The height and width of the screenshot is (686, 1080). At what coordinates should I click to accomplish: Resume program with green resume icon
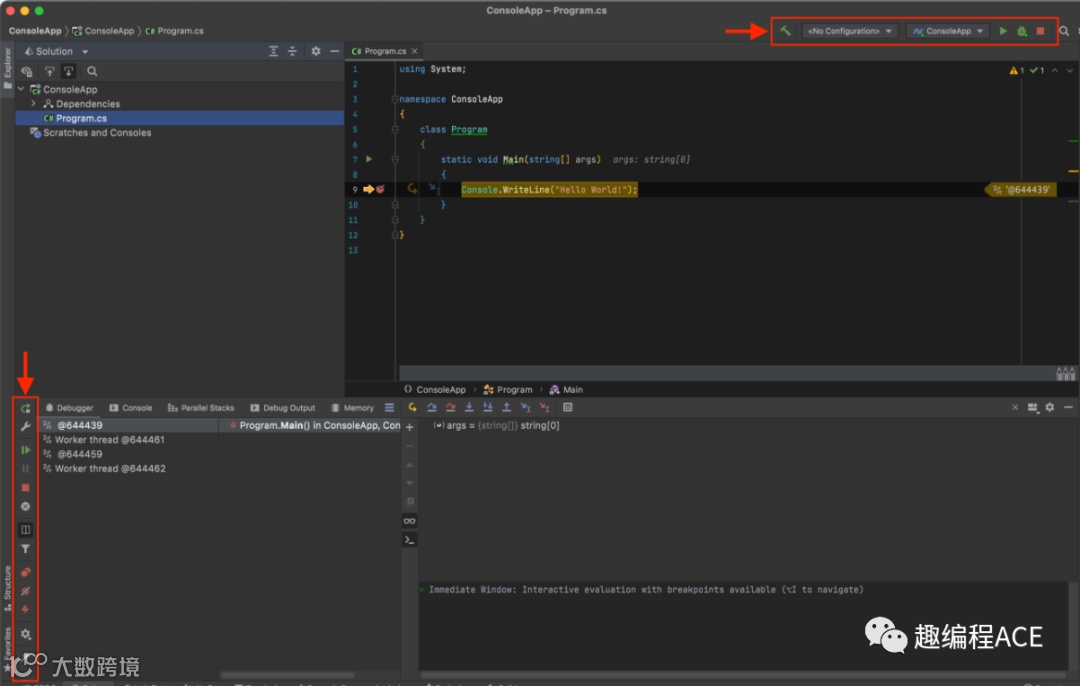(x=26, y=450)
